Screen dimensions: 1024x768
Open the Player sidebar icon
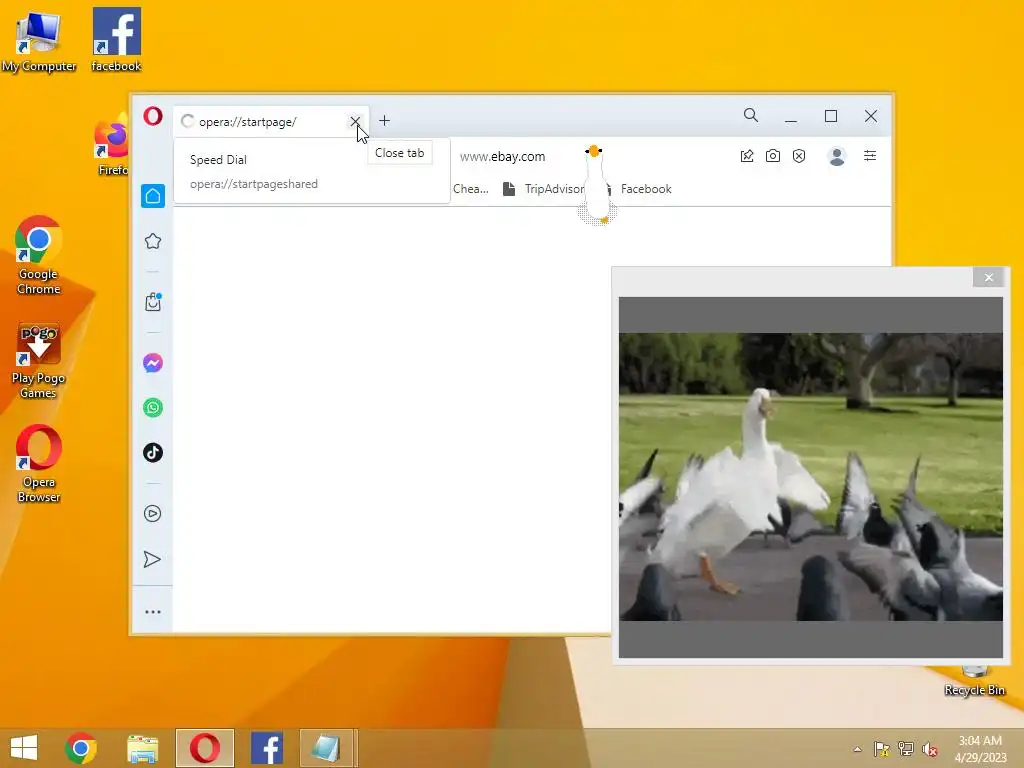pyautogui.click(x=153, y=513)
